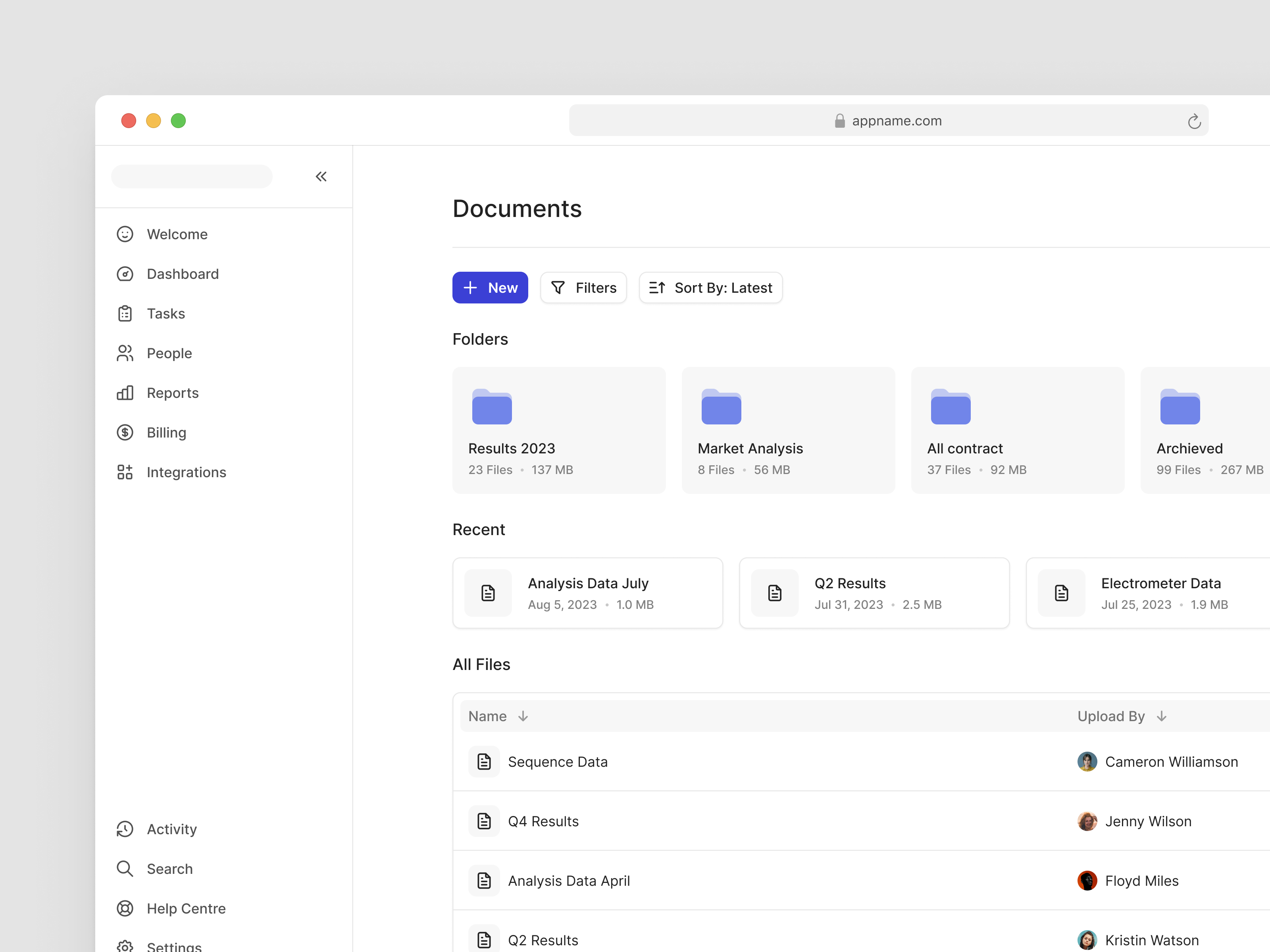Viewport: 1270px width, 952px height.
Task: Click the Electrometer Data file icon
Action: click(1061, 593)
